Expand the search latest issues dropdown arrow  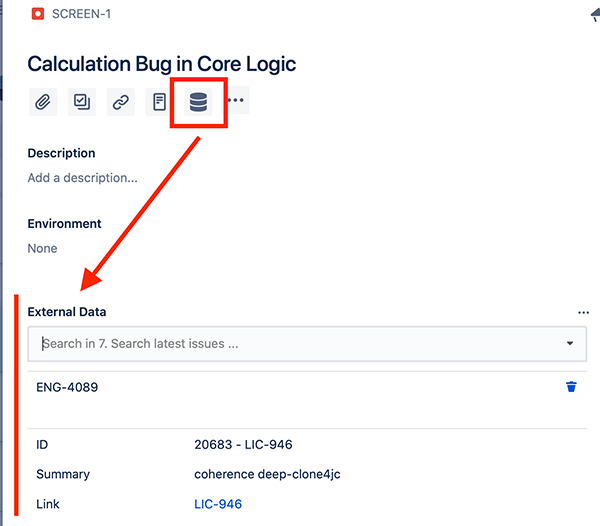570,344
